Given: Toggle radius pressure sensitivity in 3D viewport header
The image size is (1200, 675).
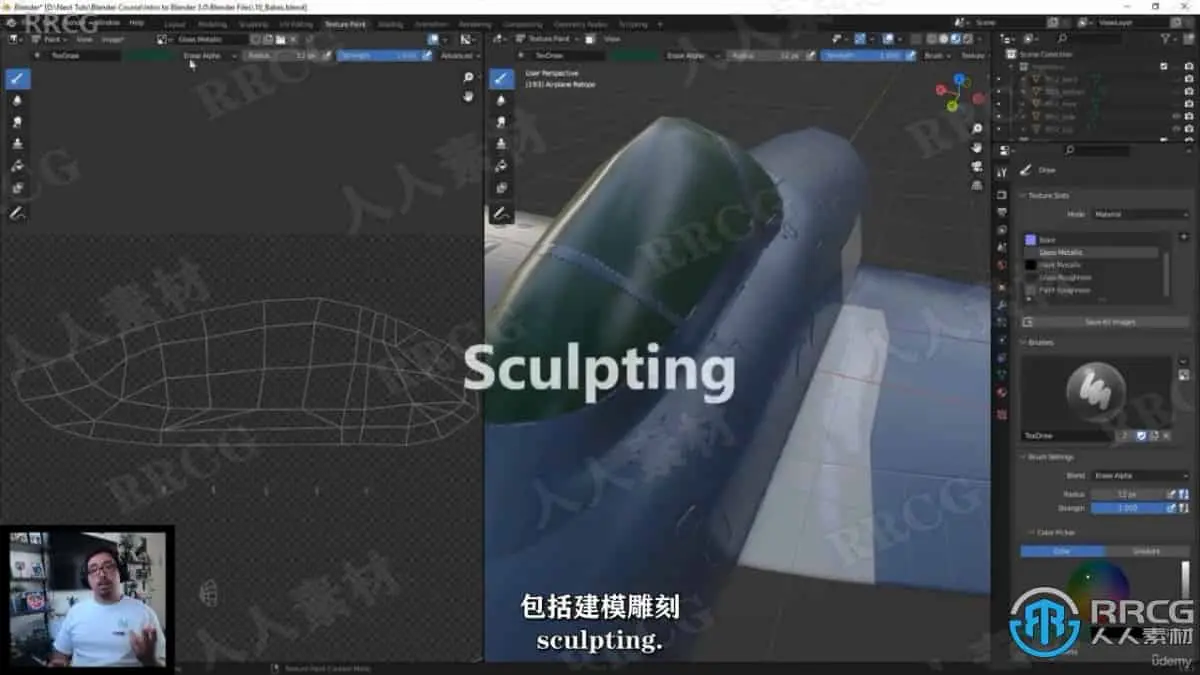Looking at the screenshot, I should coord(811,56).
